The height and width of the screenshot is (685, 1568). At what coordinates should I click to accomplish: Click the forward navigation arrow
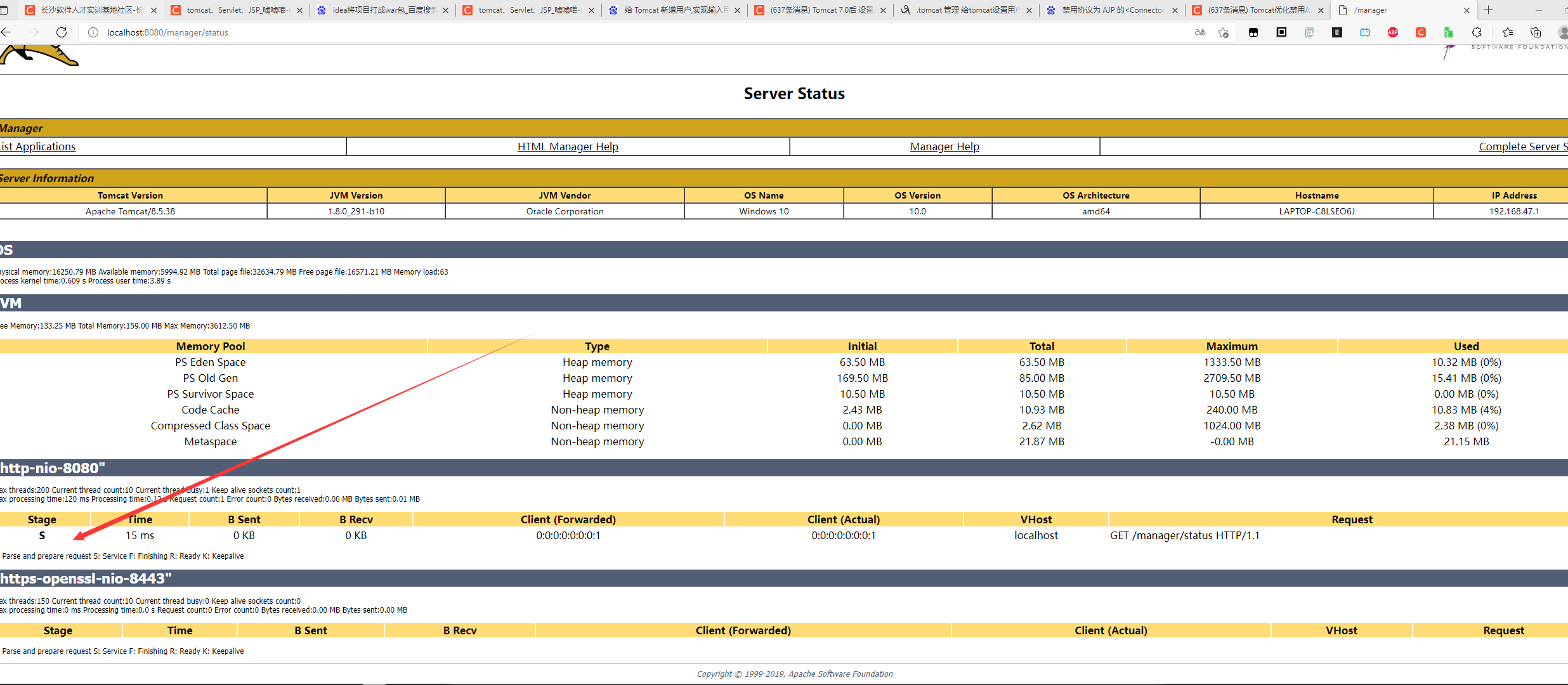click(x=34, y=32)
